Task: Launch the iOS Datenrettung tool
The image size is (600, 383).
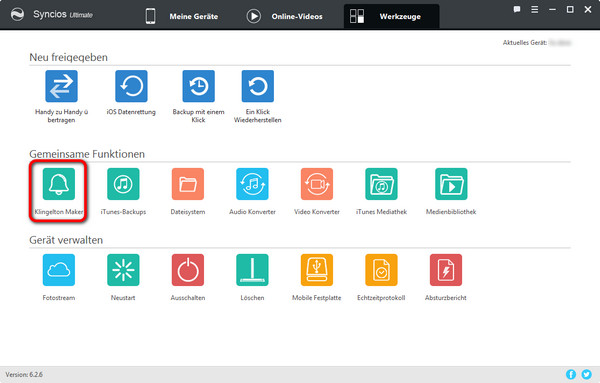Action: click(x=131, y=86)
